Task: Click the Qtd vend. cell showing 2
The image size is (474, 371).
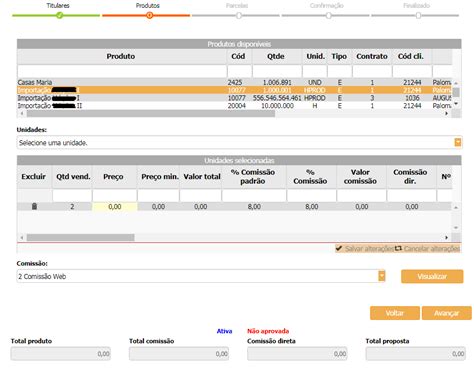Action: pos(72,207)
